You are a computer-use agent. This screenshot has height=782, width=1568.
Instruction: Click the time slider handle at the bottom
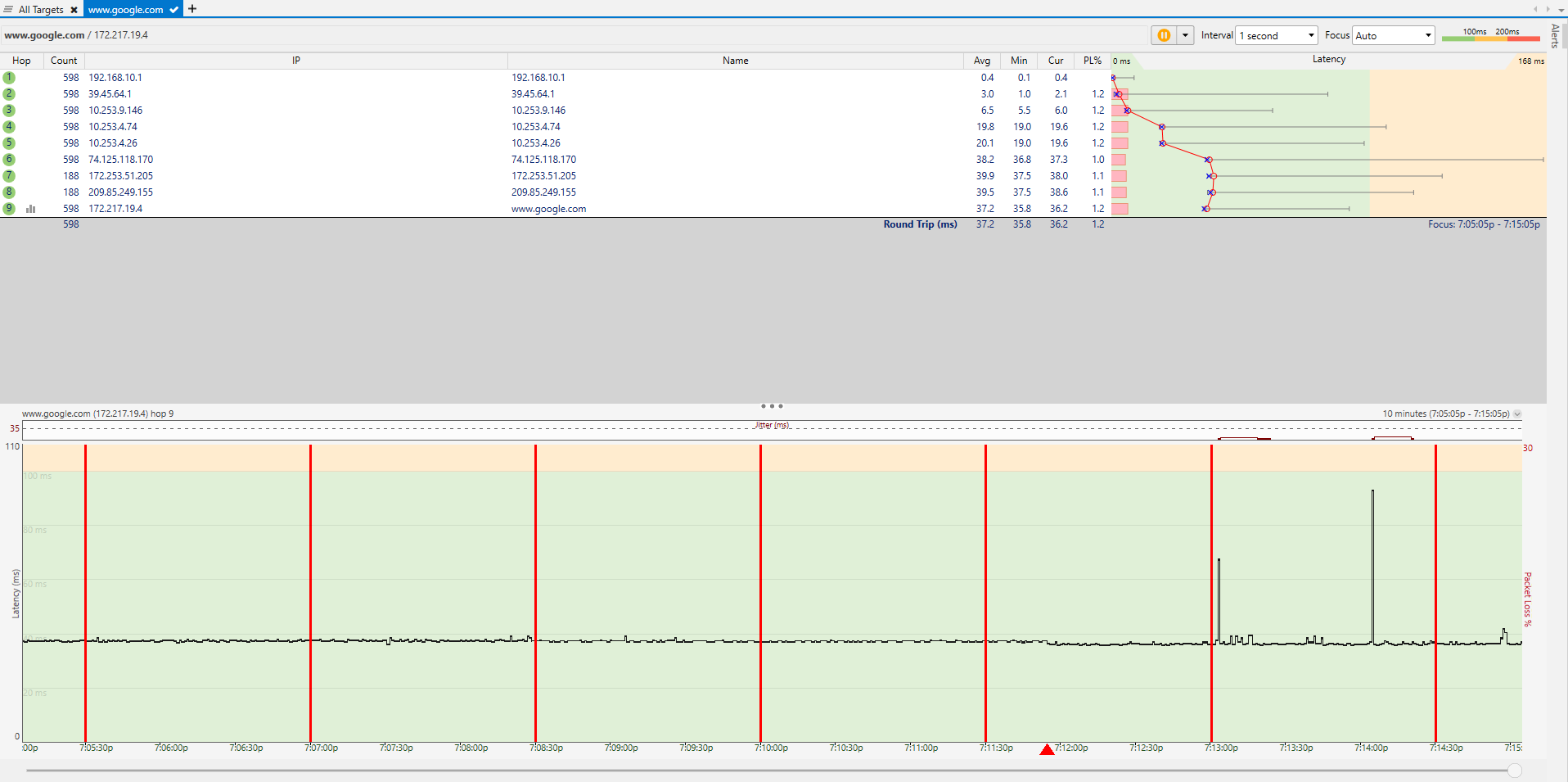[x=1515, y=770]
